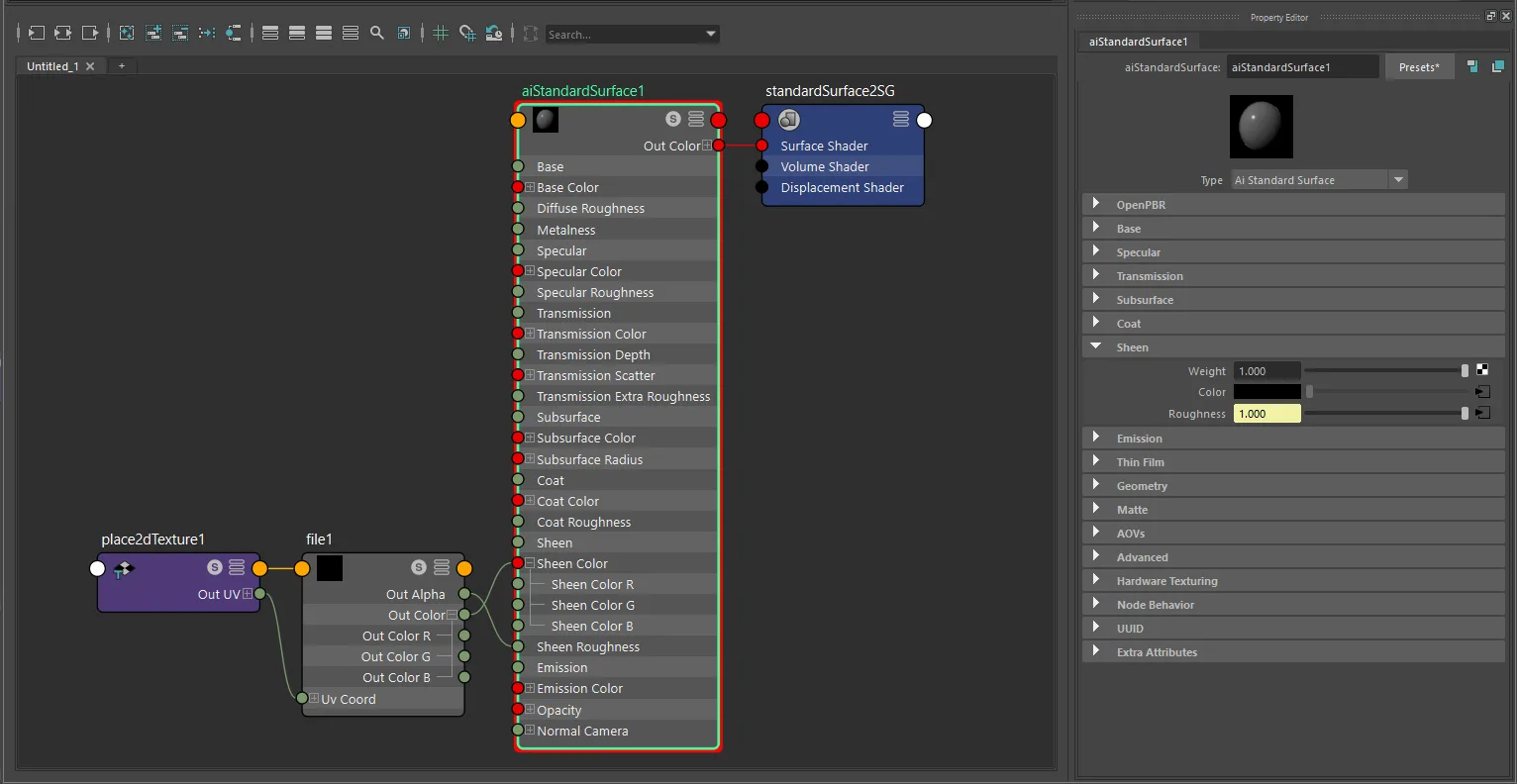Collapse the Sheen section
Image resolution: width=1517 pixels, height=784 pixels.
[x=1293, y=346]
